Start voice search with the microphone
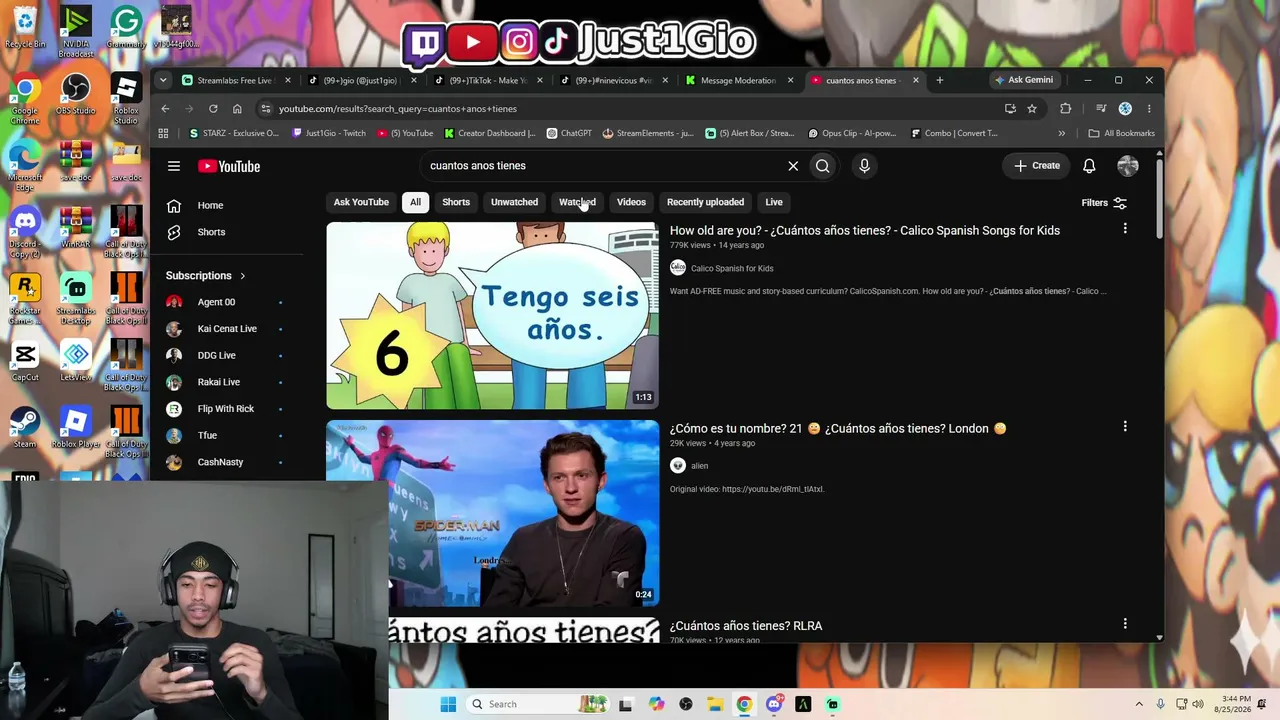Screen dimensions: 1280x720 click(865, 166)
